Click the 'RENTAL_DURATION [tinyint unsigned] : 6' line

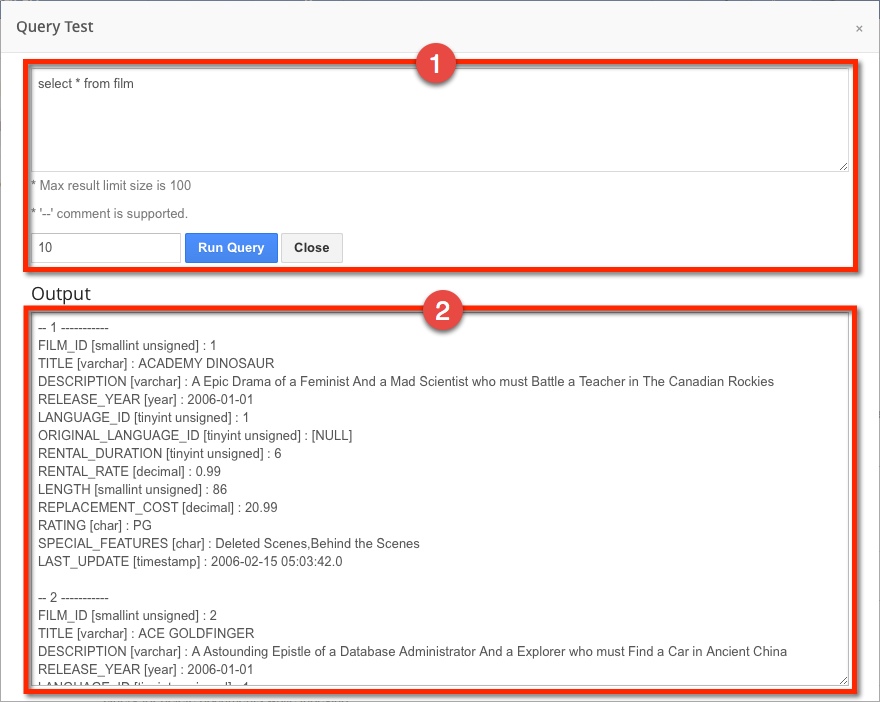click(x=159, y=453)
